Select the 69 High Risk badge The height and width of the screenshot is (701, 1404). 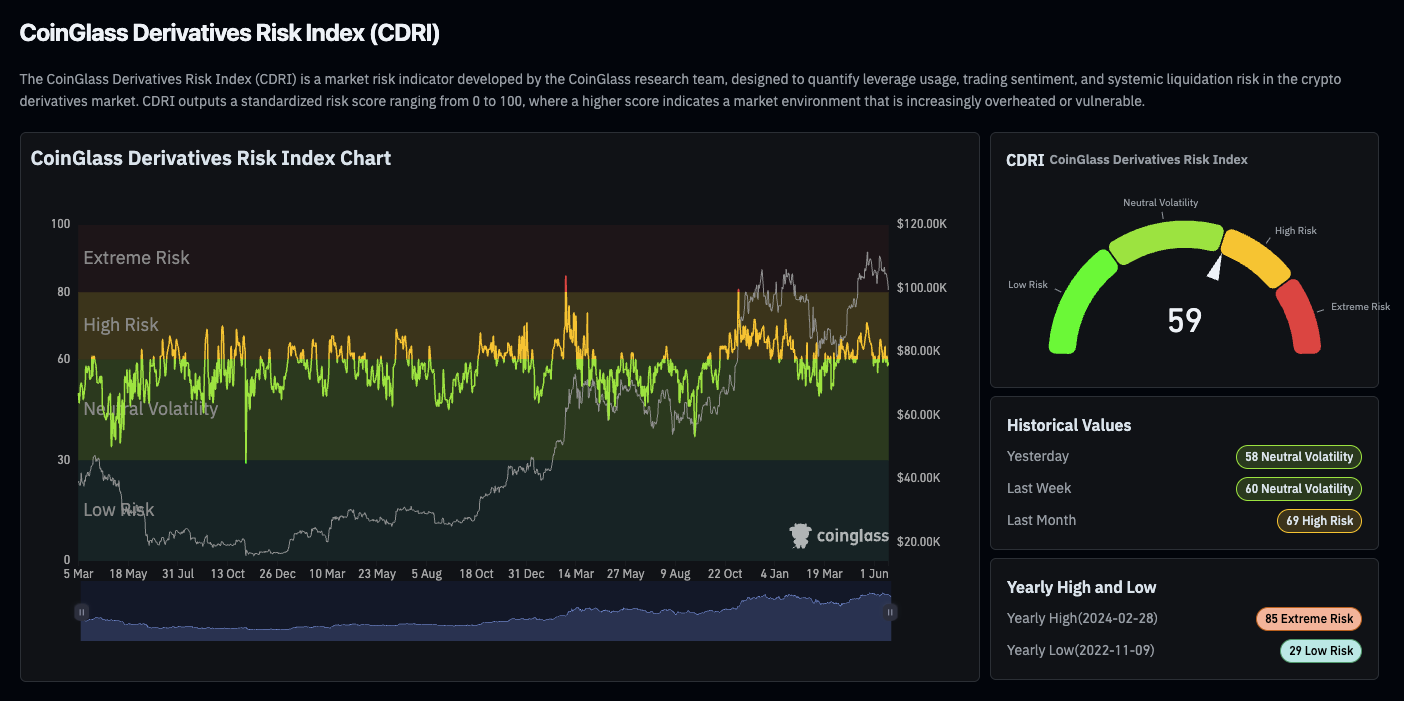pos(1318,521)
